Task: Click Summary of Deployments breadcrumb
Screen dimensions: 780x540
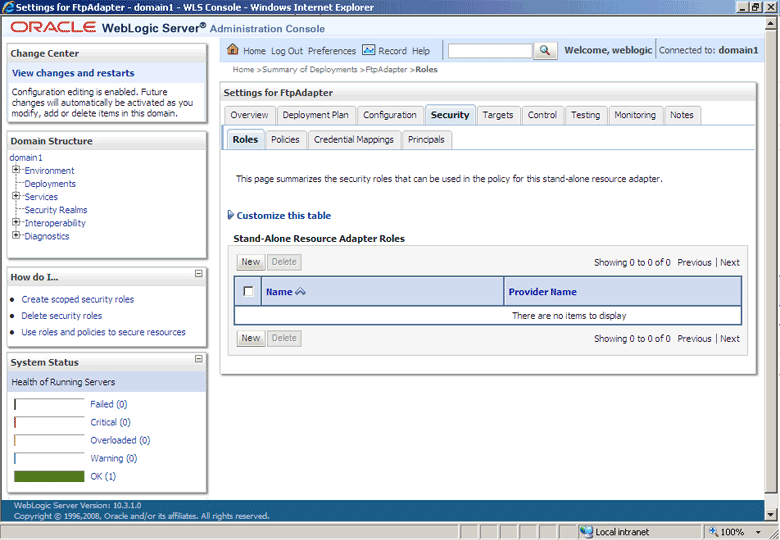Action: 309,70
